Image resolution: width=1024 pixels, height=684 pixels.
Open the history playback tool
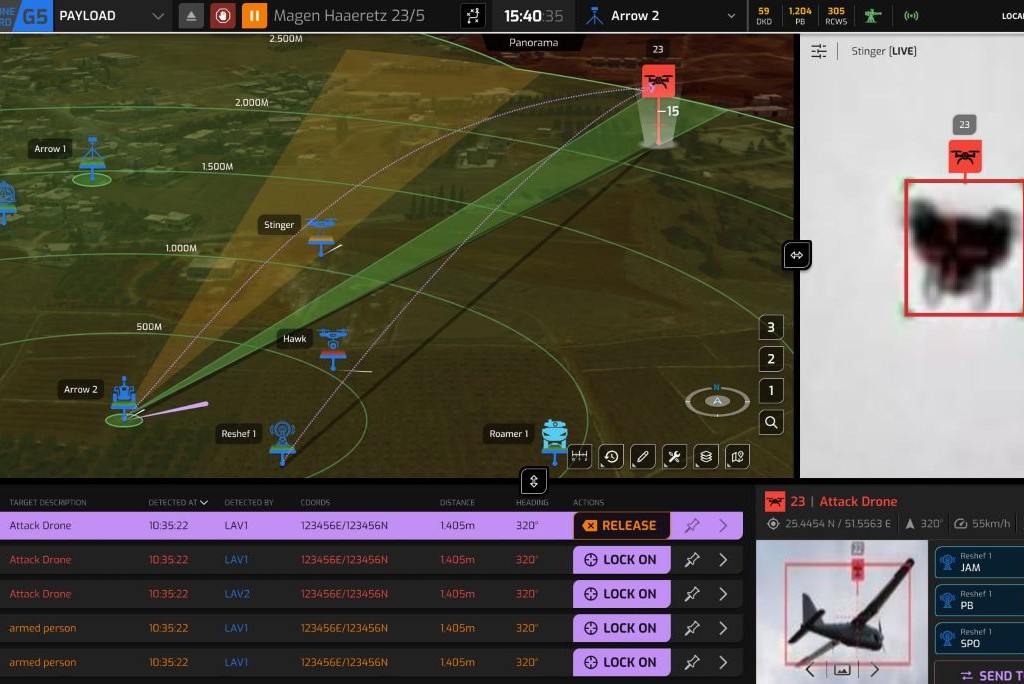click(610, 457)
